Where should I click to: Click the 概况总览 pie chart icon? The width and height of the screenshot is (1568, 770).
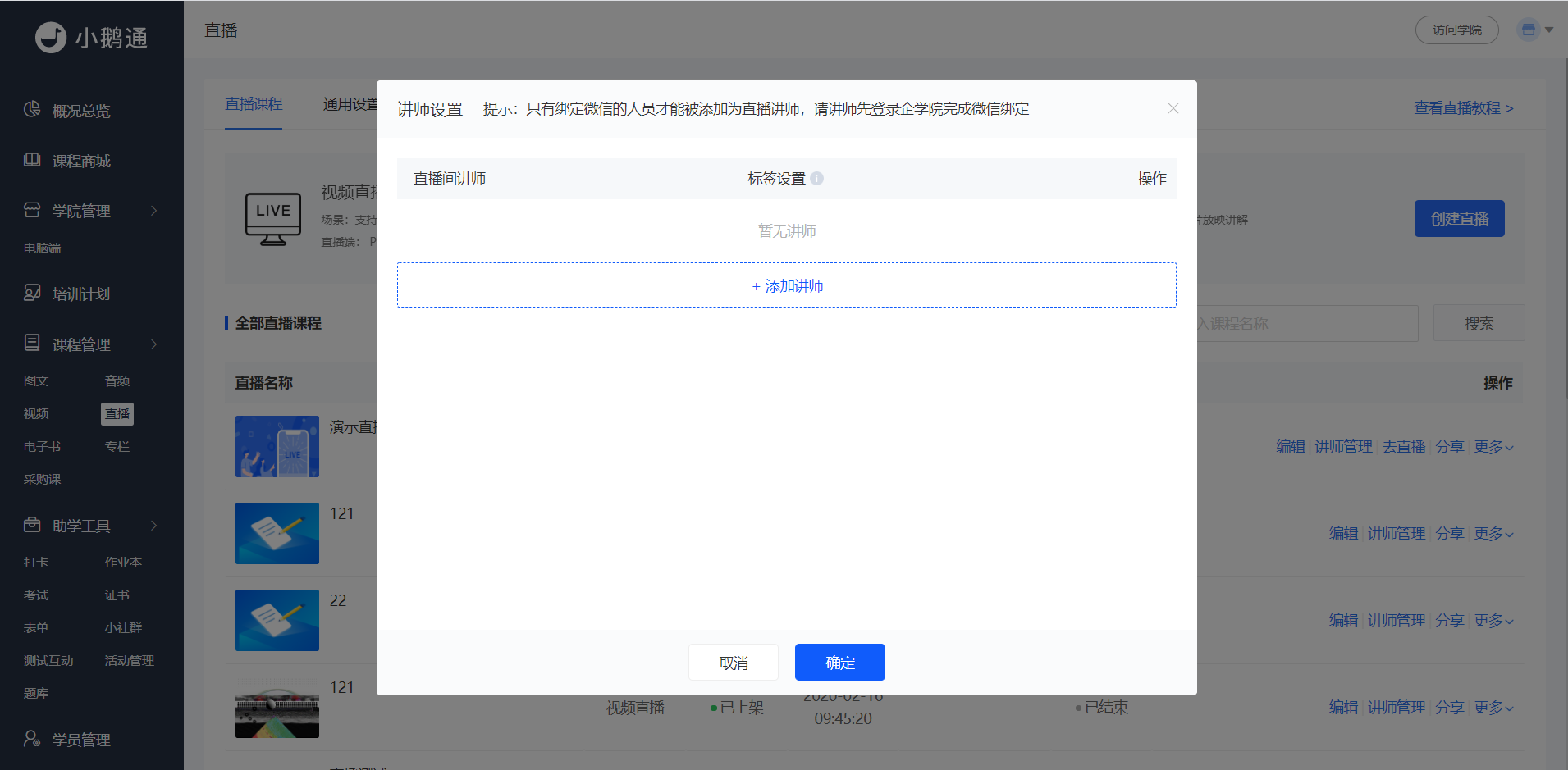pos(32,110)
